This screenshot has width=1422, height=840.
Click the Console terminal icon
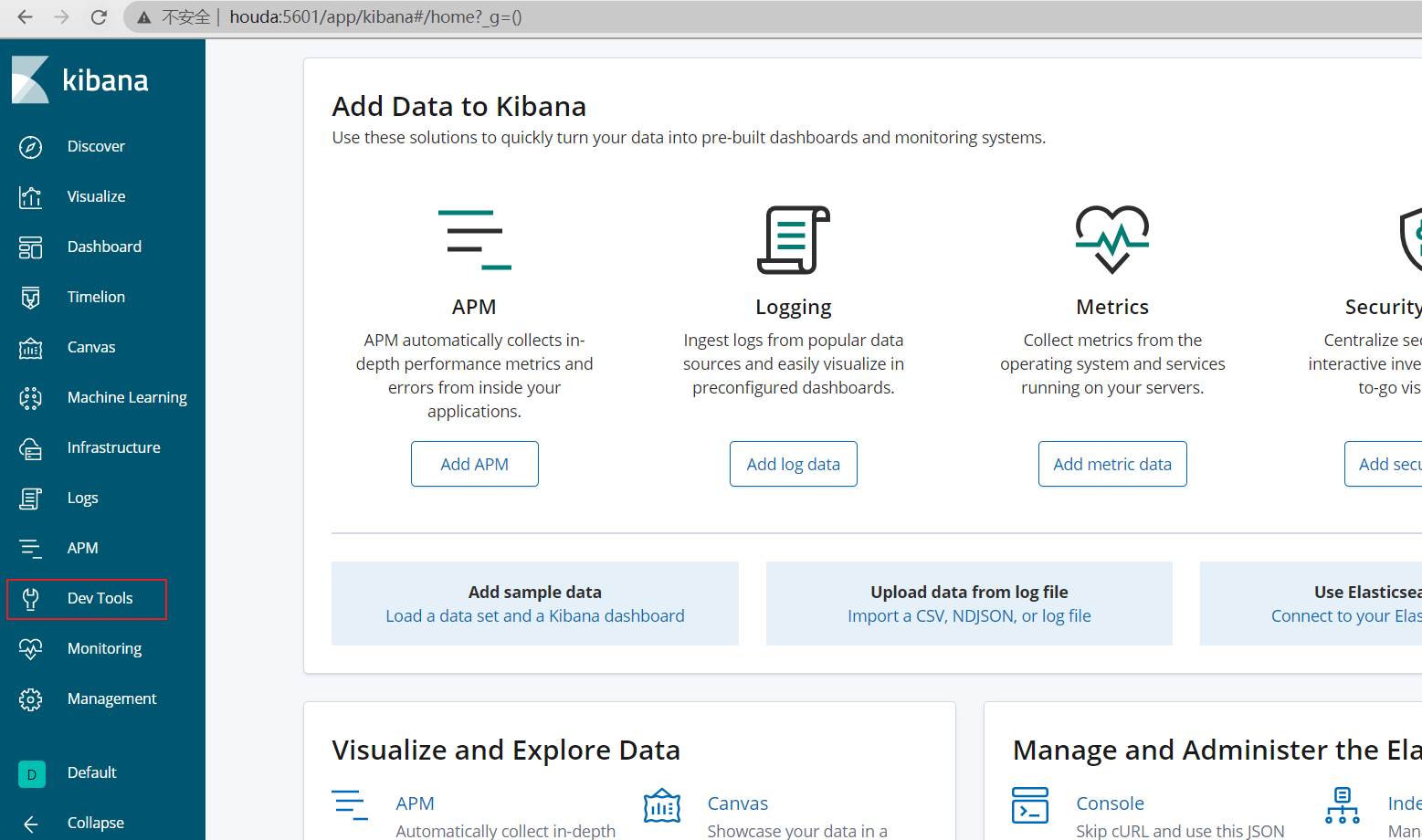coord(1030,805)
